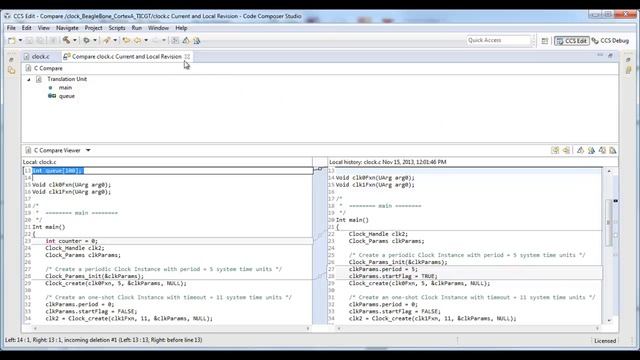Click the Open Perspective icon
The height and width of the screenshot is (360, 640).
click(x=544, y=41)
